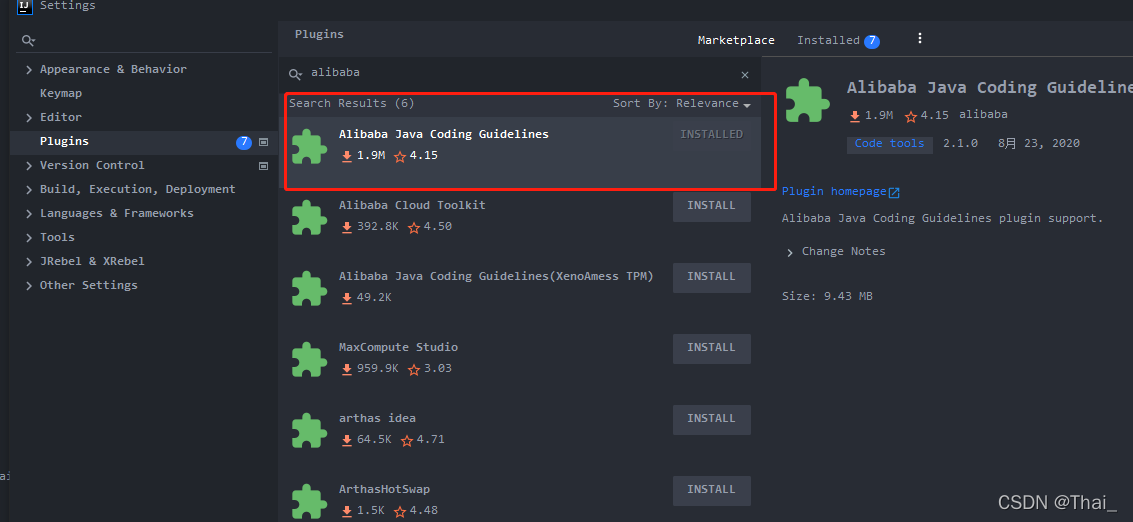
Task: Select the MaxCompute Studio result title
Action: coord(398,348)
